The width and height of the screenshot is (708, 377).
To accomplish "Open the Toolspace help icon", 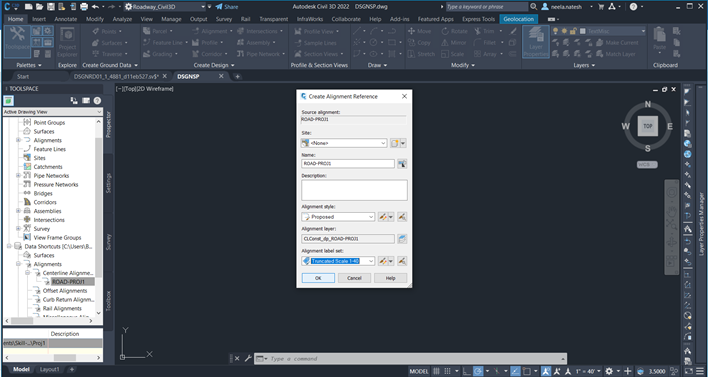I will point(97,101).
